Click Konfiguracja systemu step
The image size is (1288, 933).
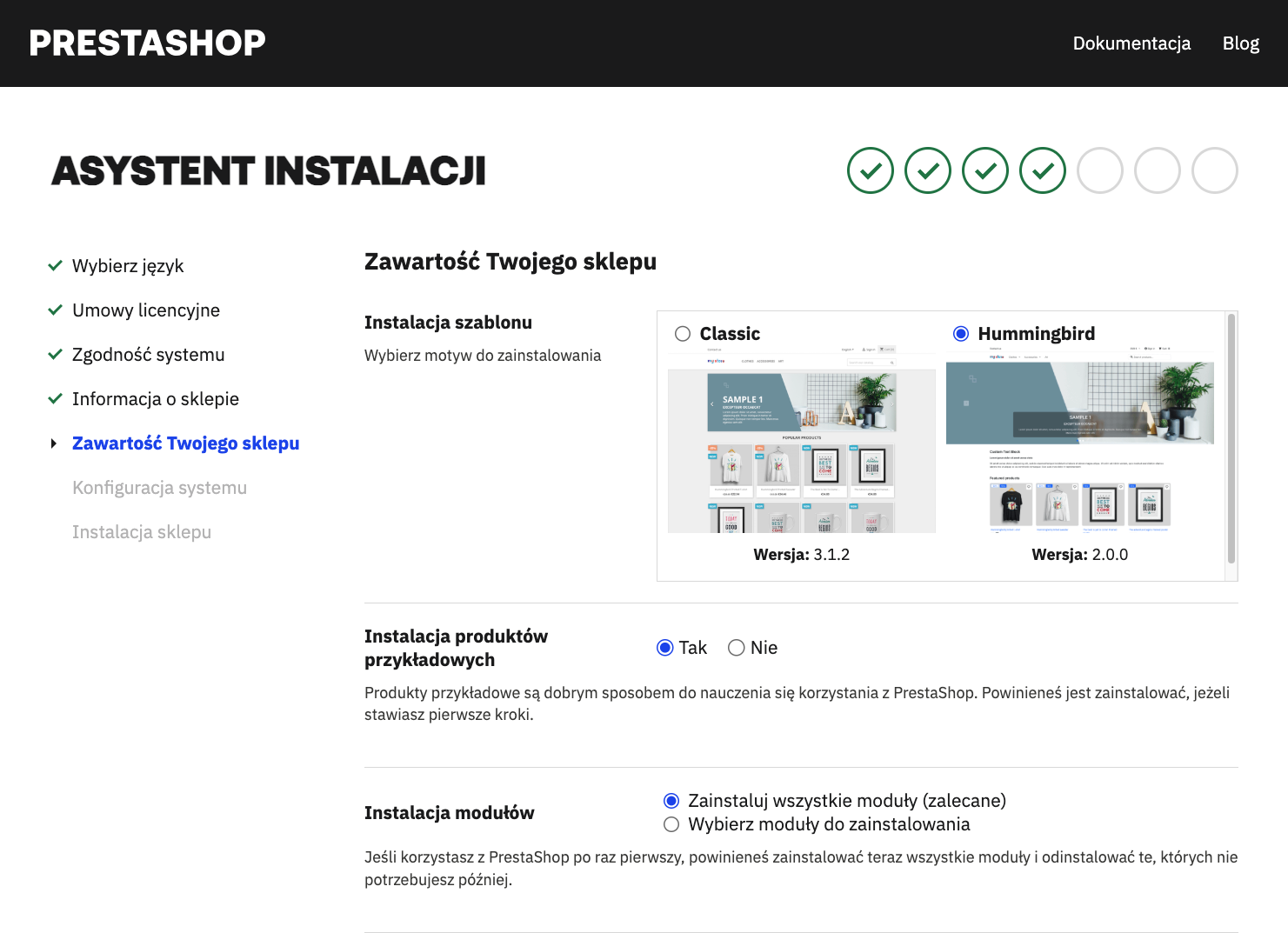click(160, 488)
